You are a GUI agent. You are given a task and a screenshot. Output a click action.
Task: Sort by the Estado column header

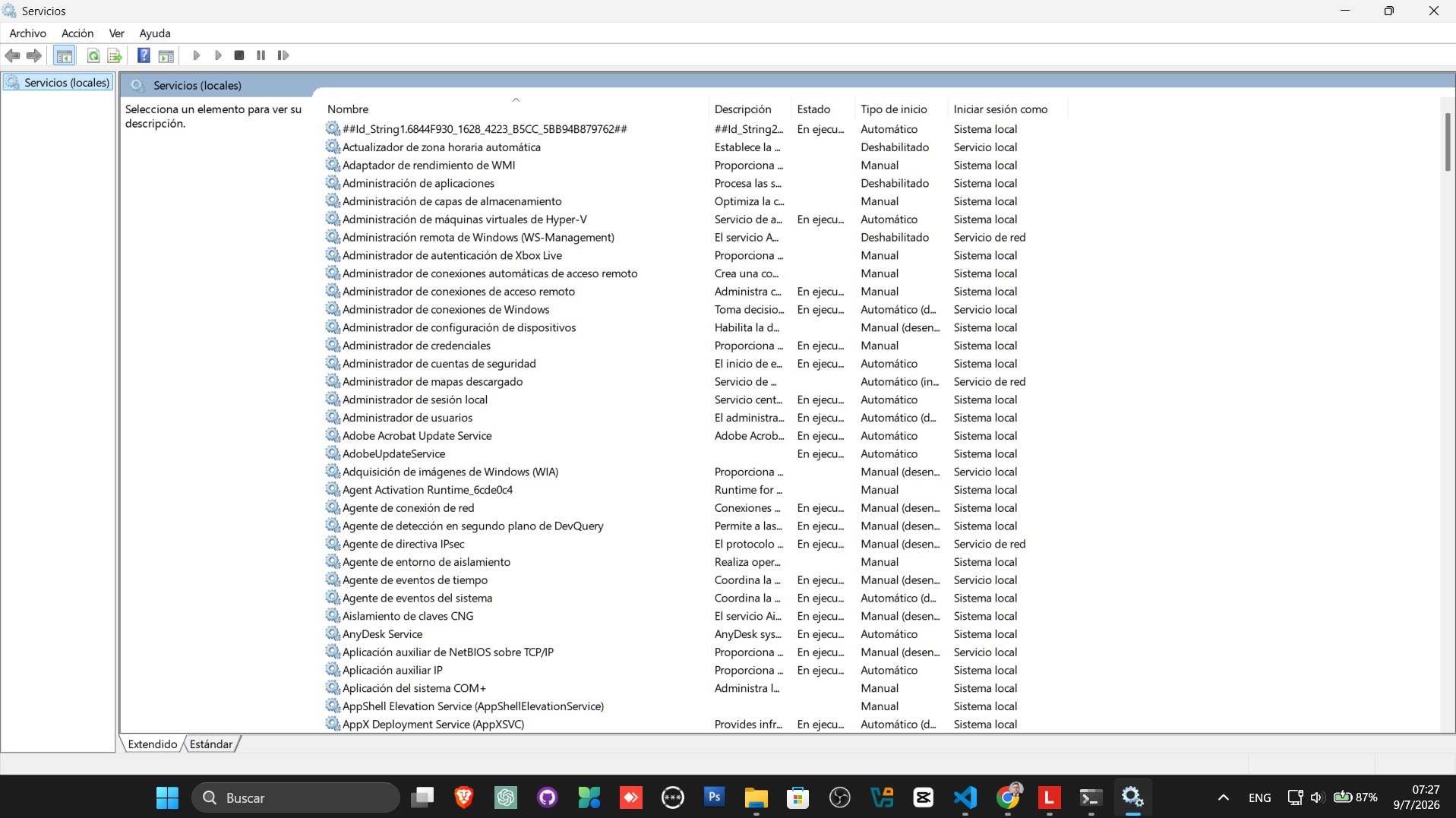823,109
